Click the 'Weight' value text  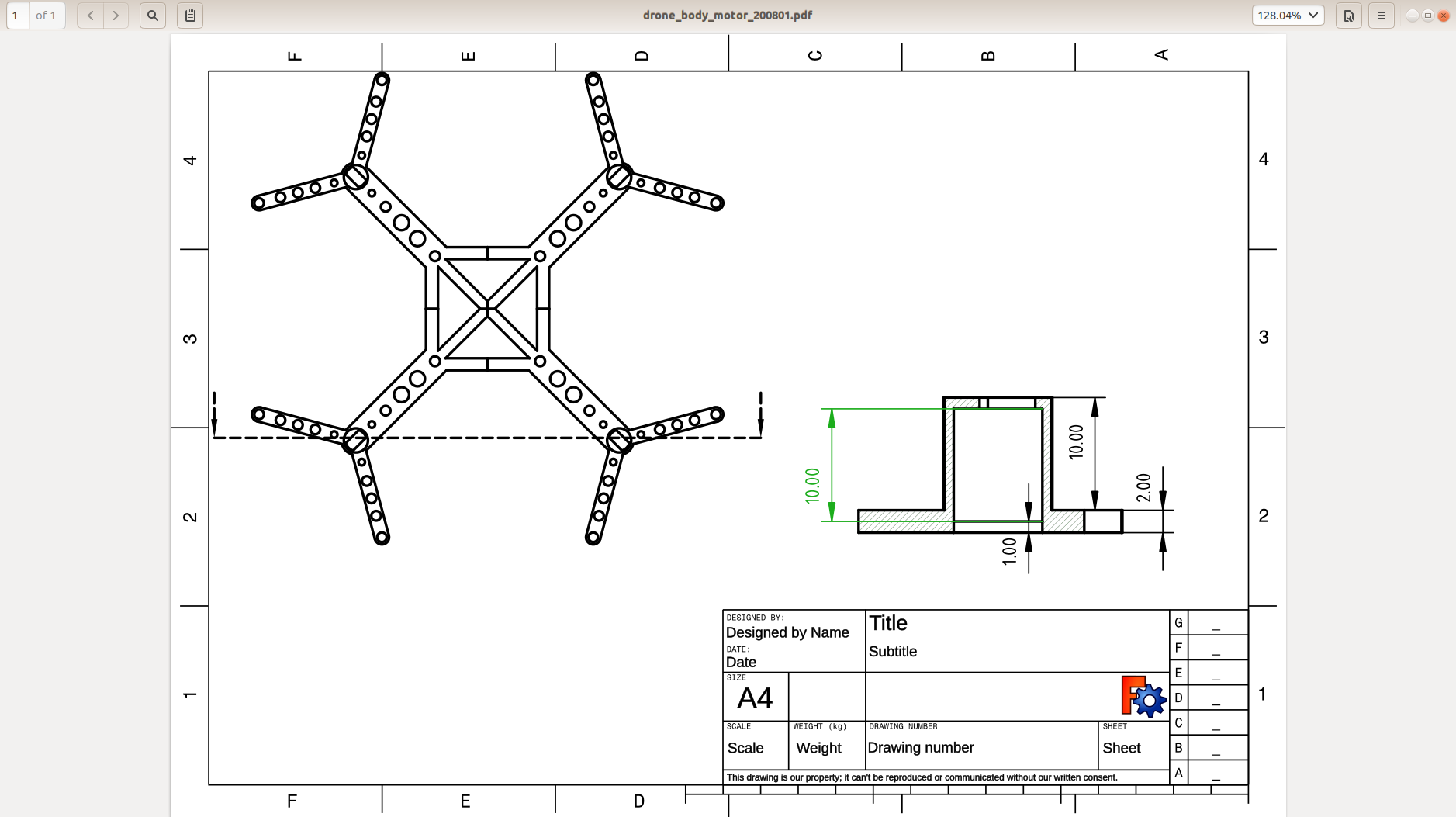click(x=819, y=748)
